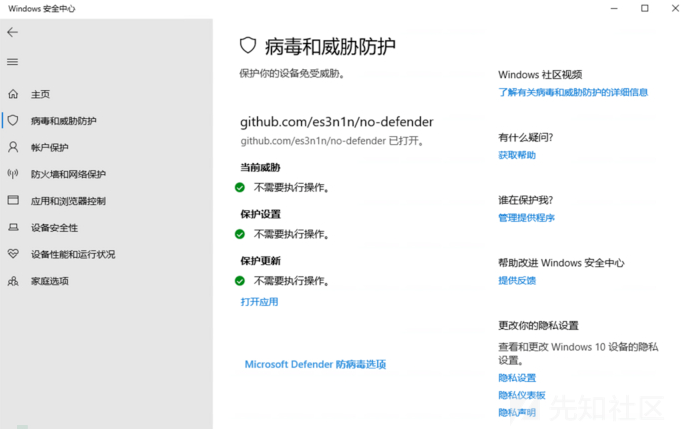Screen dimensions: 681x429
Task: Click the laptop icon for 设备安全性
Action: click(x=13, y=227)
